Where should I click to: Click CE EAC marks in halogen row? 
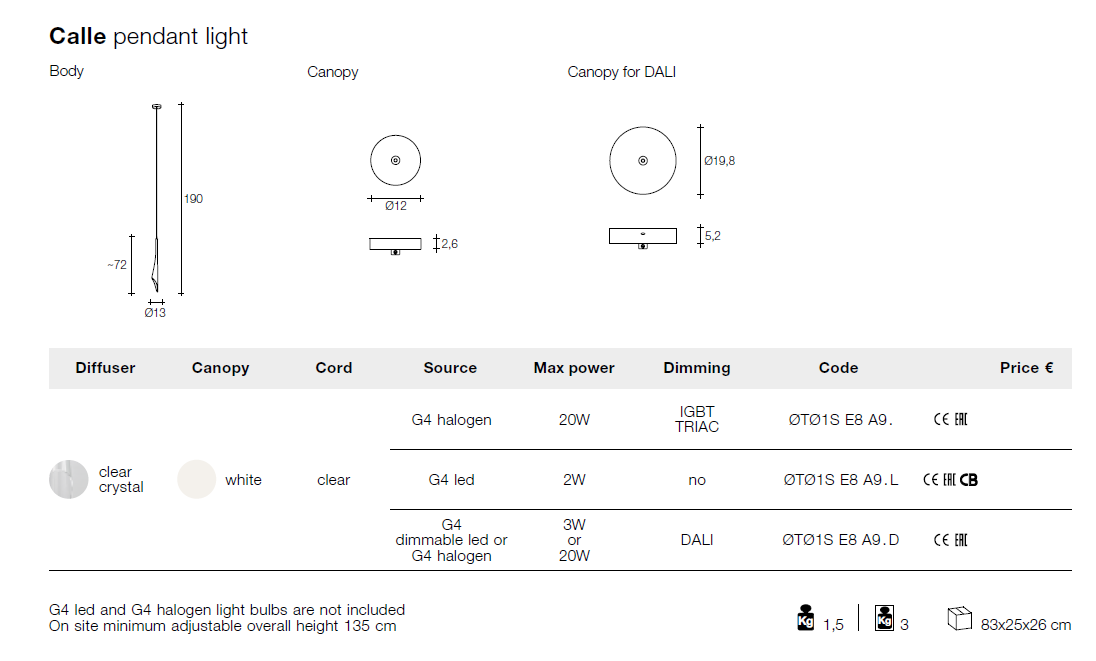950,420
